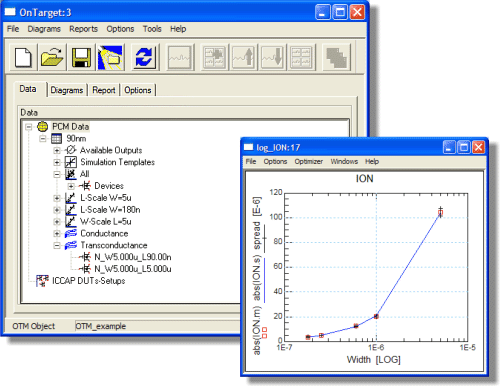501x387 pixels.
Task: Click the blue Refresh arrows toolbar icon
Action: tap(144, 57)
